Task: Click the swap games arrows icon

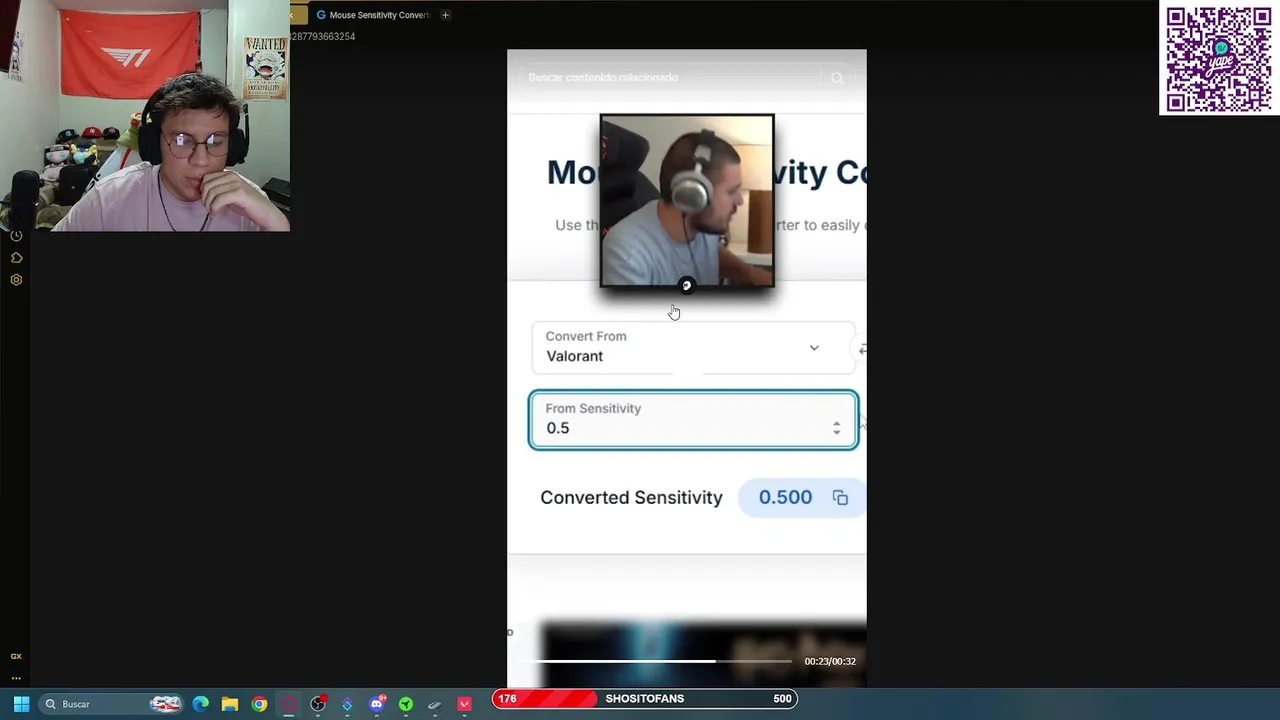Action: tap(862, 348)
